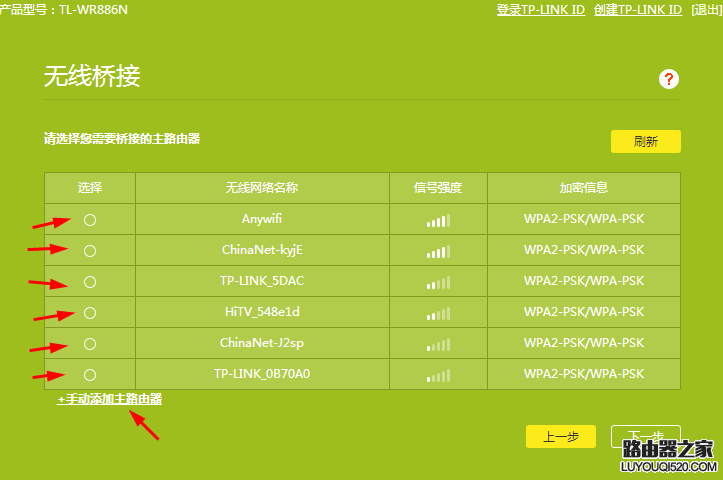This screenshot has width=723, height=480.
Task: Click the TP-LINK_5DAC network name
Action: [x=262, y=281]
